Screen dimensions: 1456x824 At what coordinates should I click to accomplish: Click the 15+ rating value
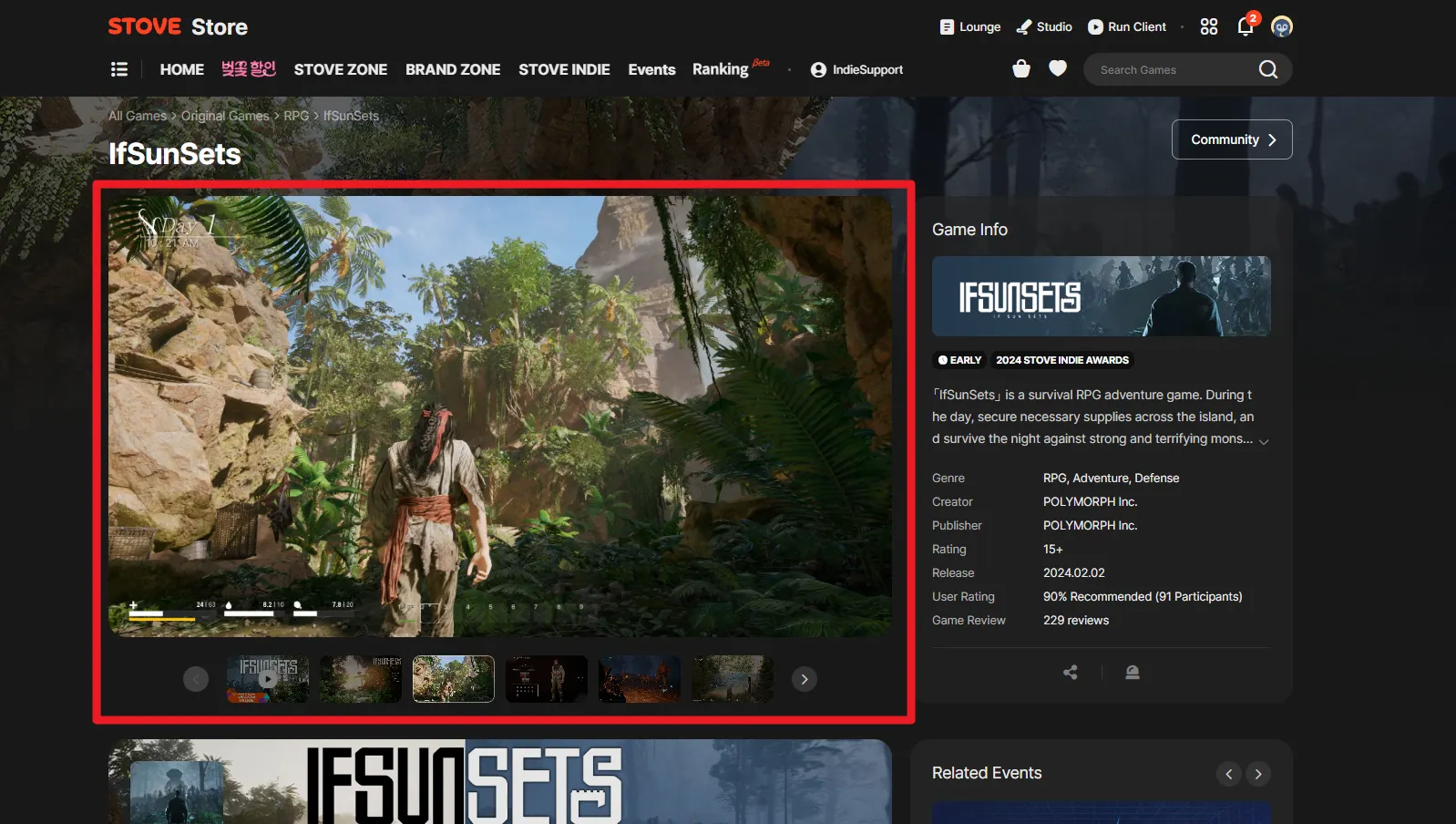click(1053, 550)
